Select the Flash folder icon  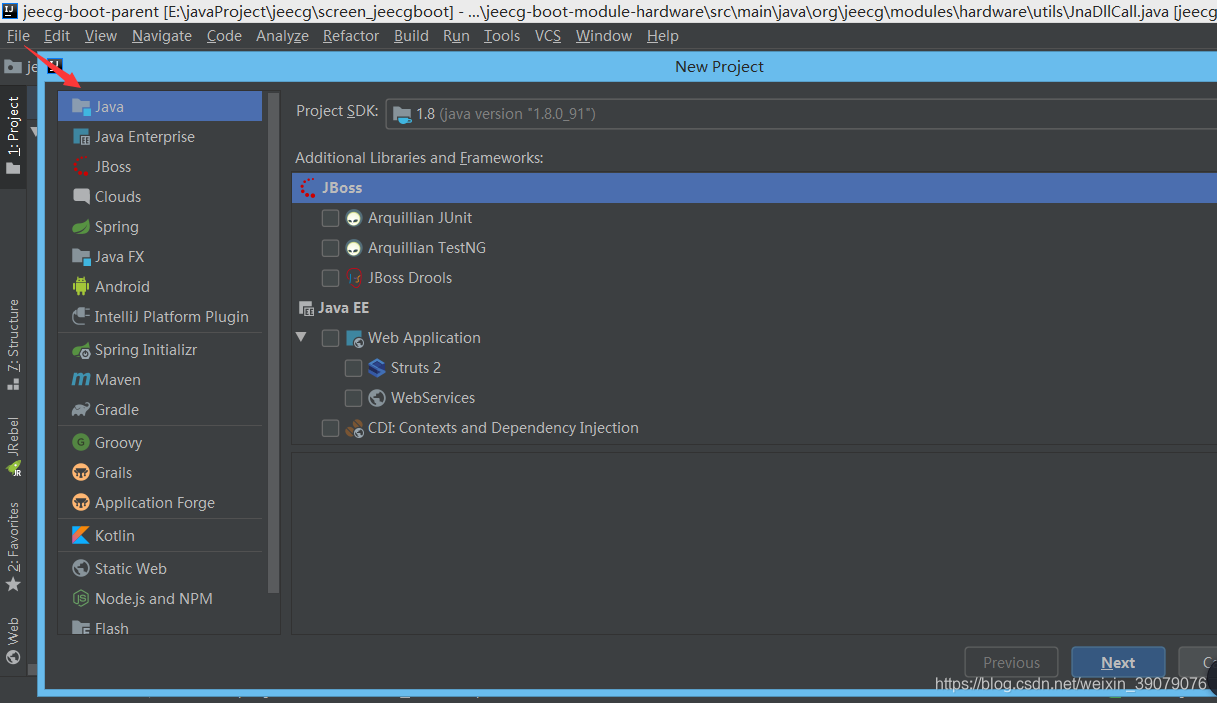click(x=81, y=629)
